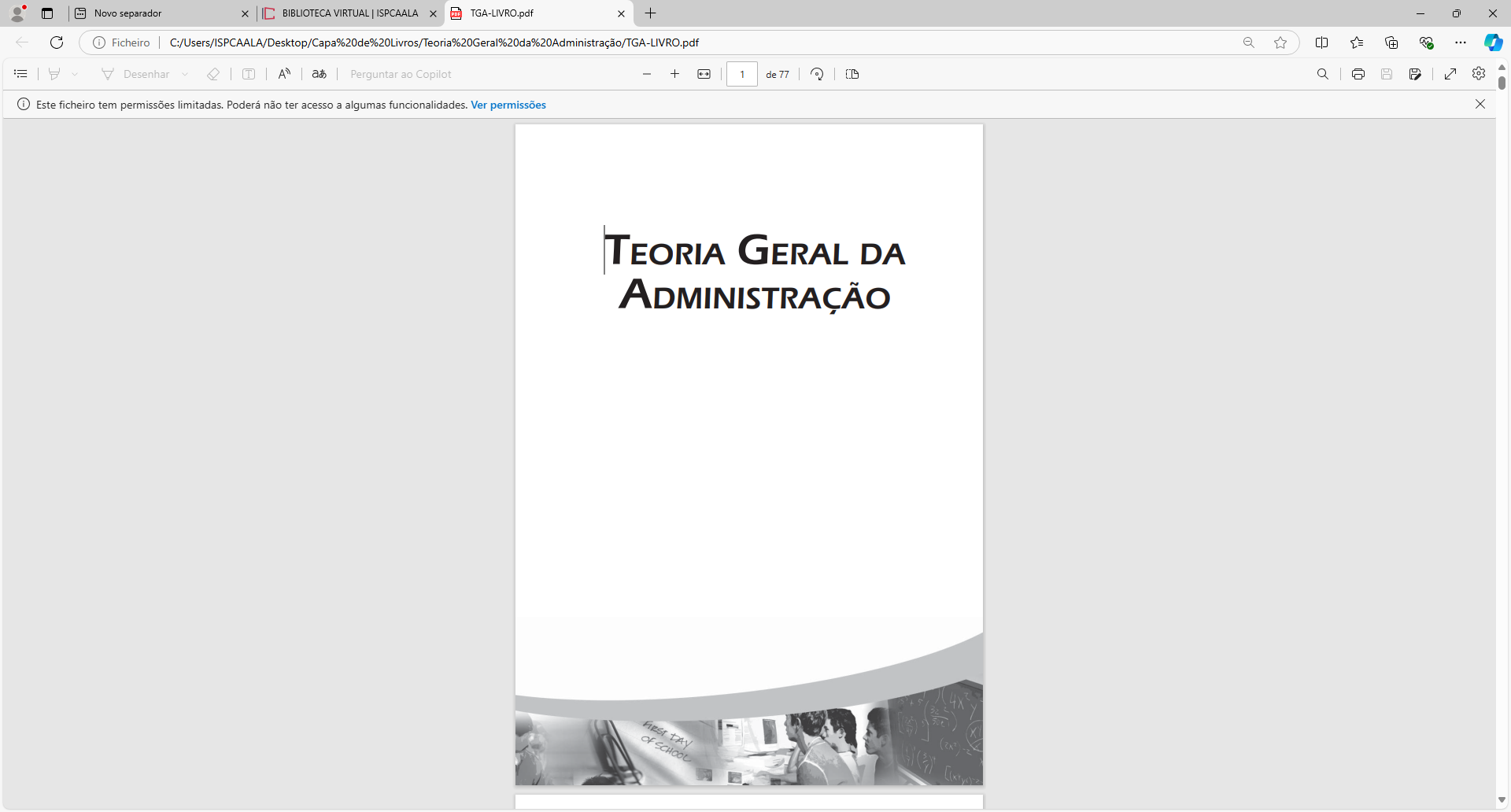The image size is (1511, 812).
Task: Select the eraser tool
Action: 213,73
